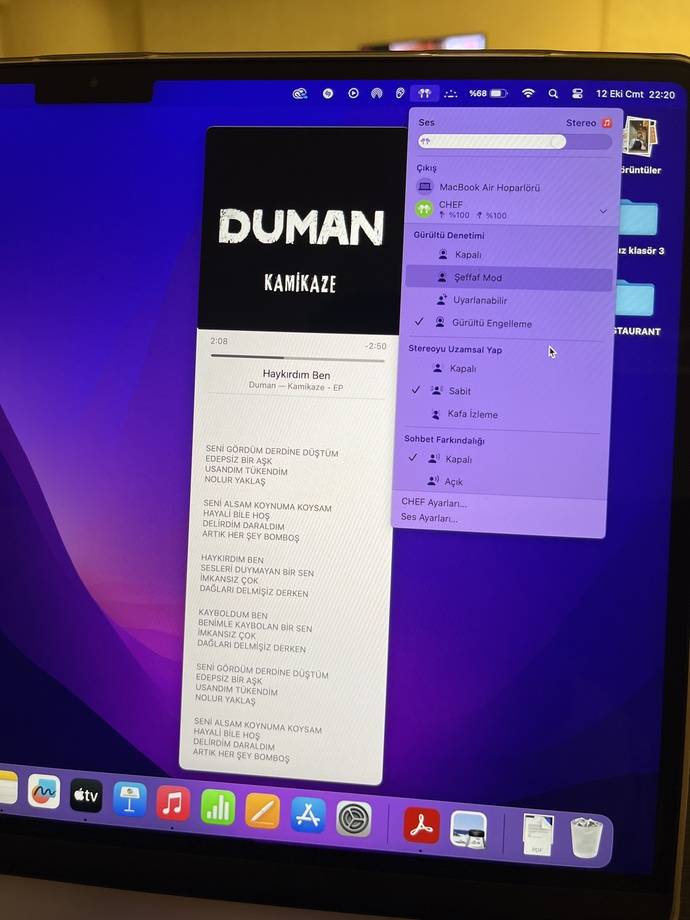Open System Settings from the Dock
The image size is (690, 920).
[354, 819]
